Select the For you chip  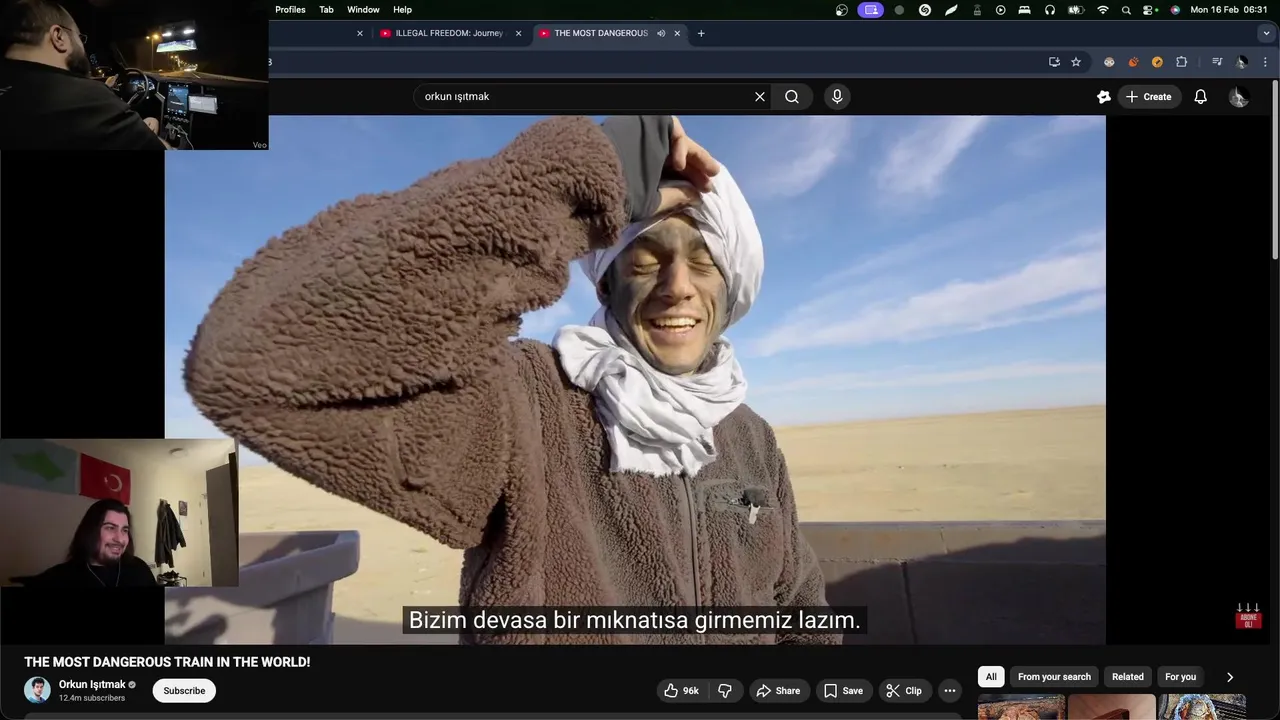pos(1180,677)
